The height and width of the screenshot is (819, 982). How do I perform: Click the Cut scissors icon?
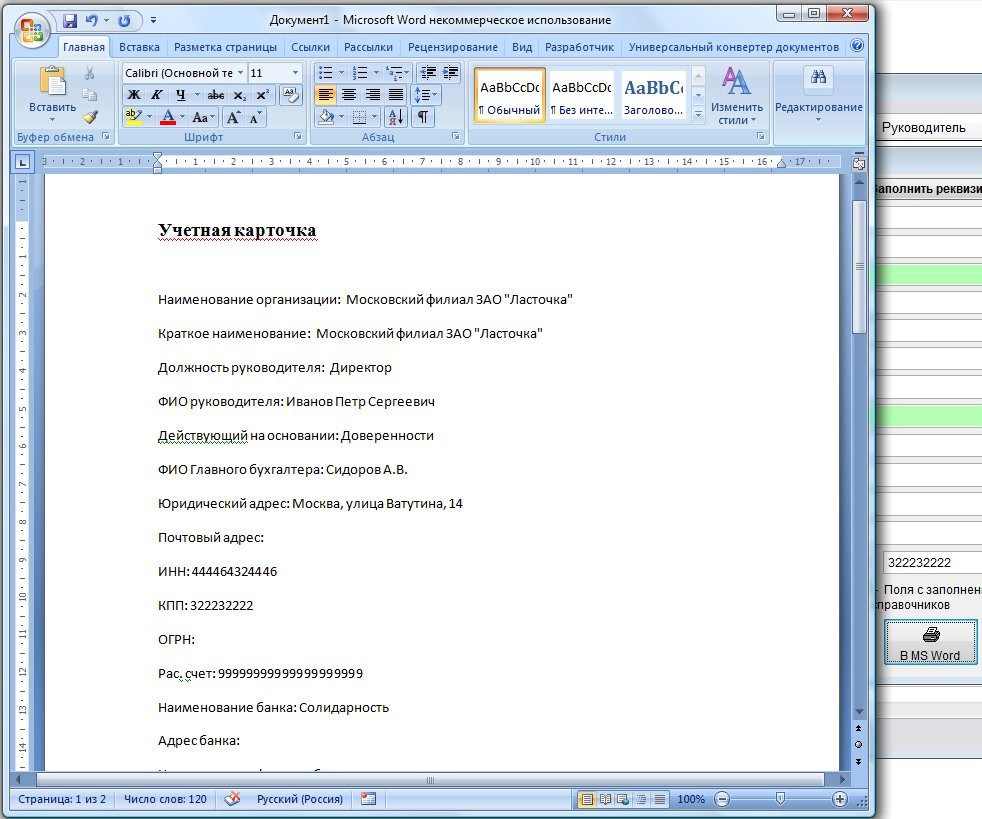(x=90, y=73)
